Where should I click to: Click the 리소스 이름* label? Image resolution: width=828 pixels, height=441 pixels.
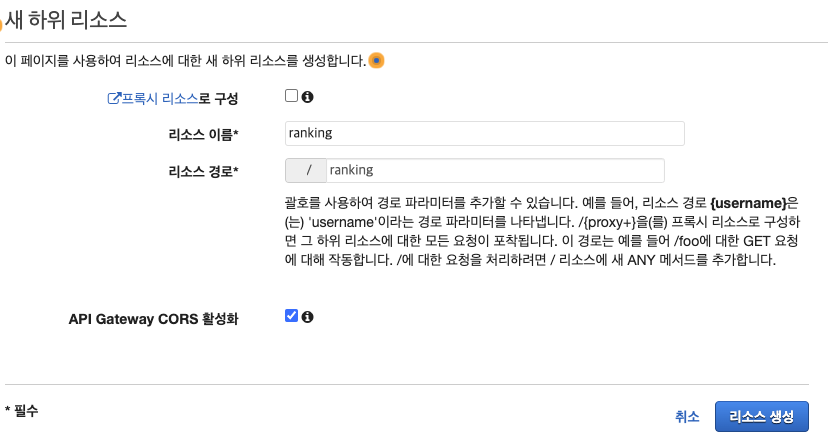203,135
